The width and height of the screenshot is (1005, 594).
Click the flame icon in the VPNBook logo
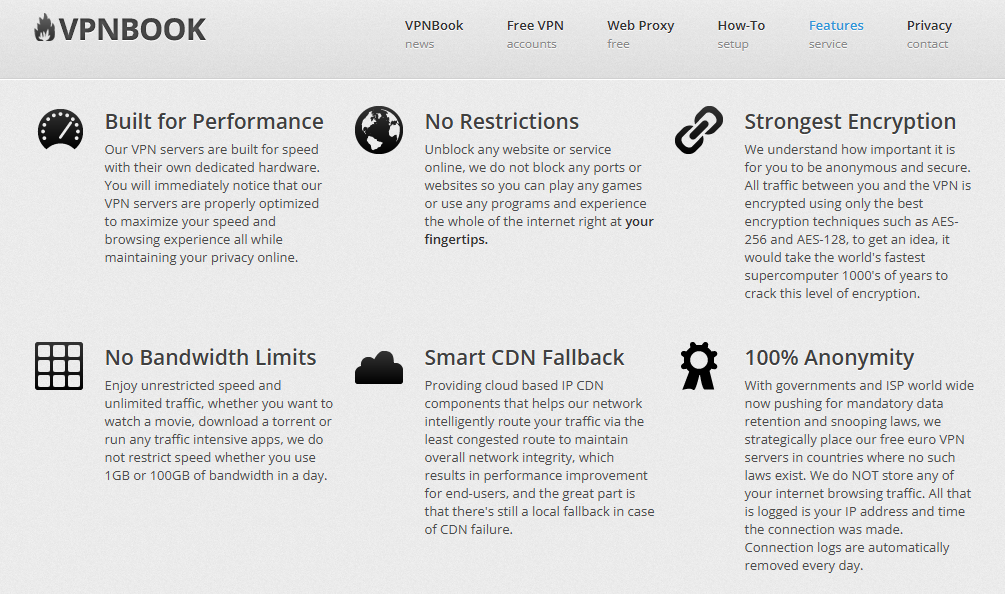(x=45, y=29)
